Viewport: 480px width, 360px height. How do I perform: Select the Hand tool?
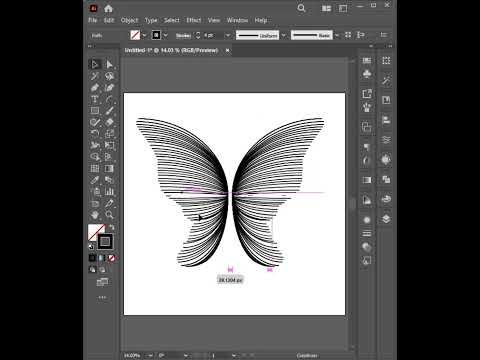tap(95, 214)
